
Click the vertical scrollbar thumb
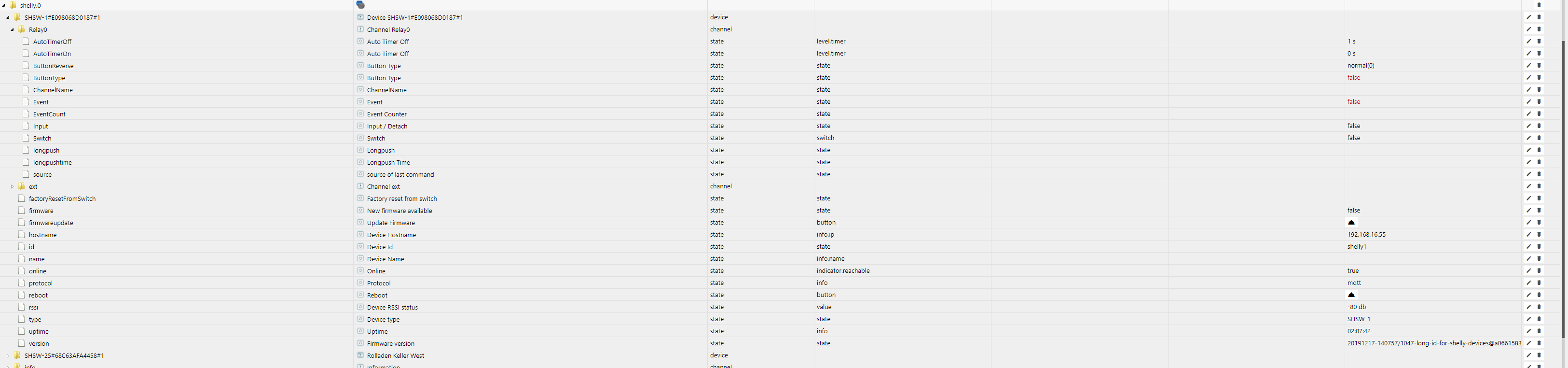1564,189
